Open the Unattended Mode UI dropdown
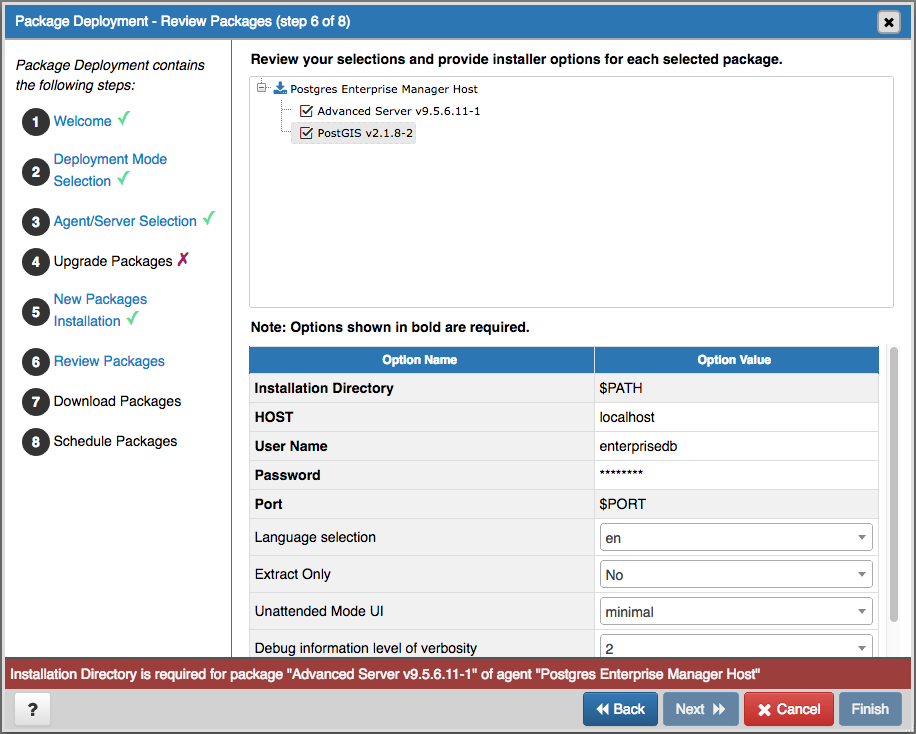Image resolution: width=916 pixels, height=734 pixels. pos(736,611)
